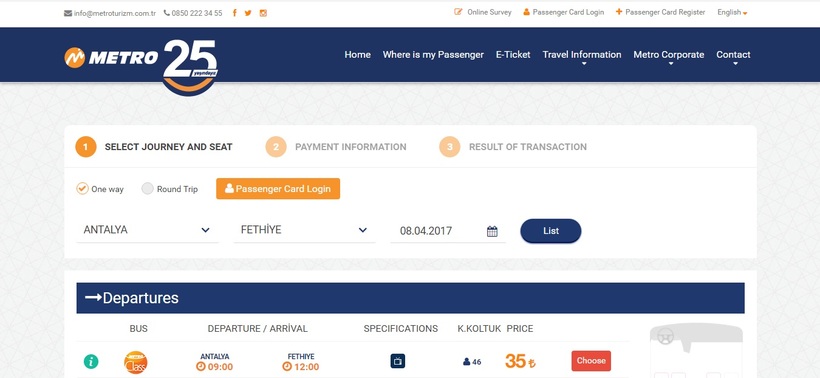
Task: Open the Facebook icon in top bar
Action: [x=234, y=13]
